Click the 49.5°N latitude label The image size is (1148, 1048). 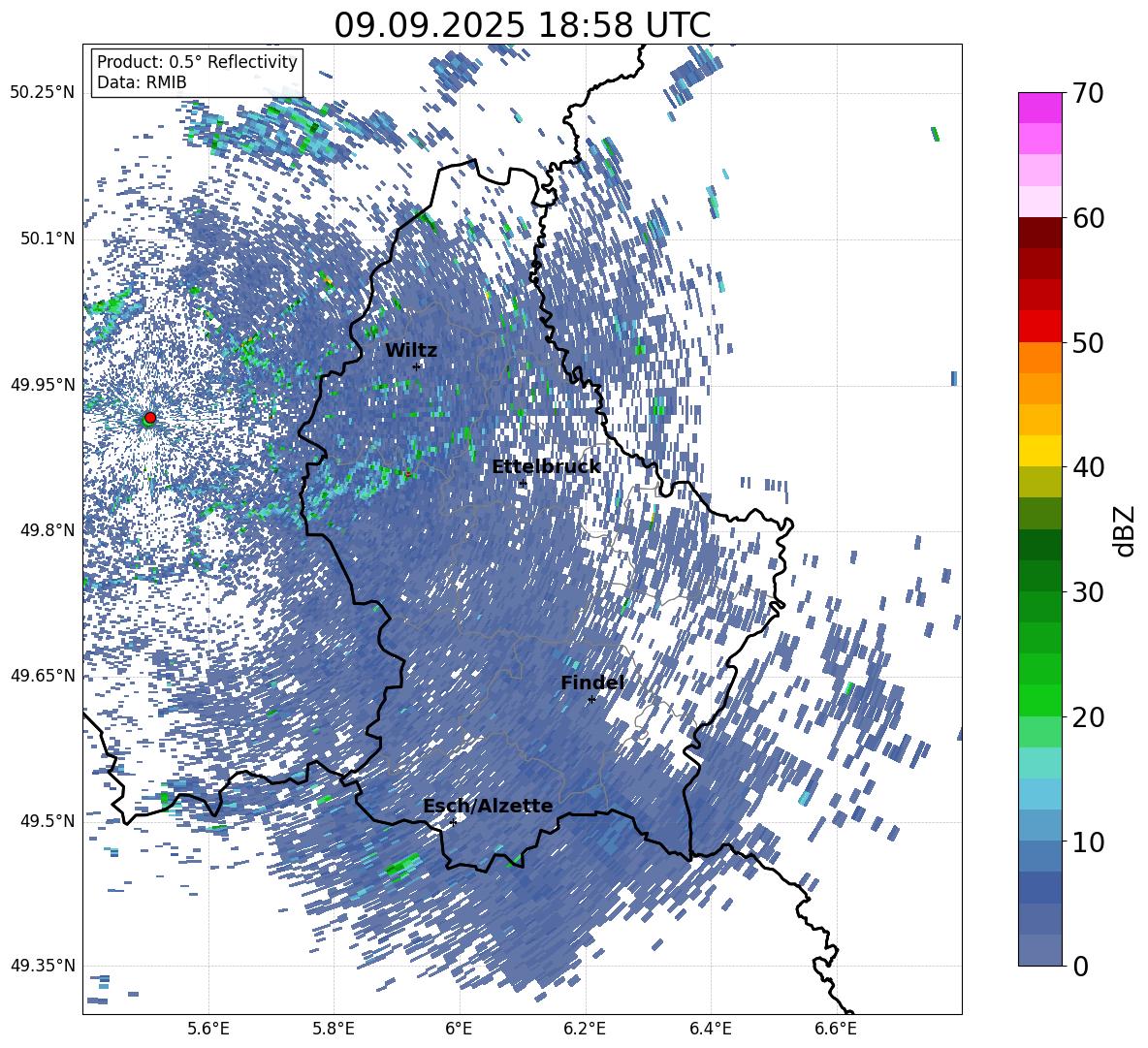tap(48, 820)
